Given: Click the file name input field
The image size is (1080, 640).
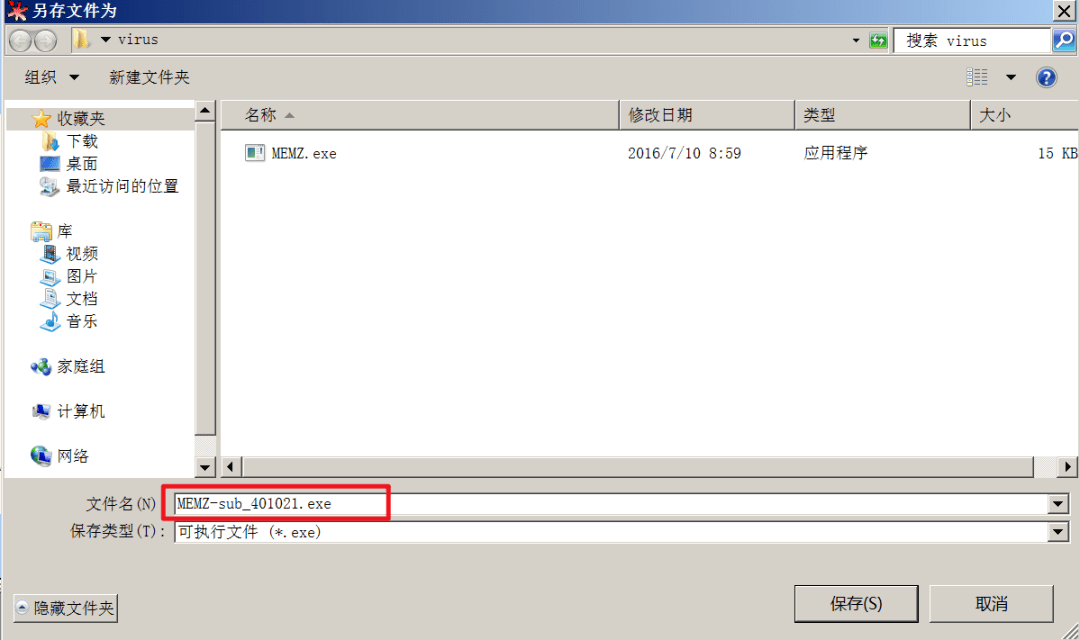Looking at the screenshot, I should tap(612, 504).
